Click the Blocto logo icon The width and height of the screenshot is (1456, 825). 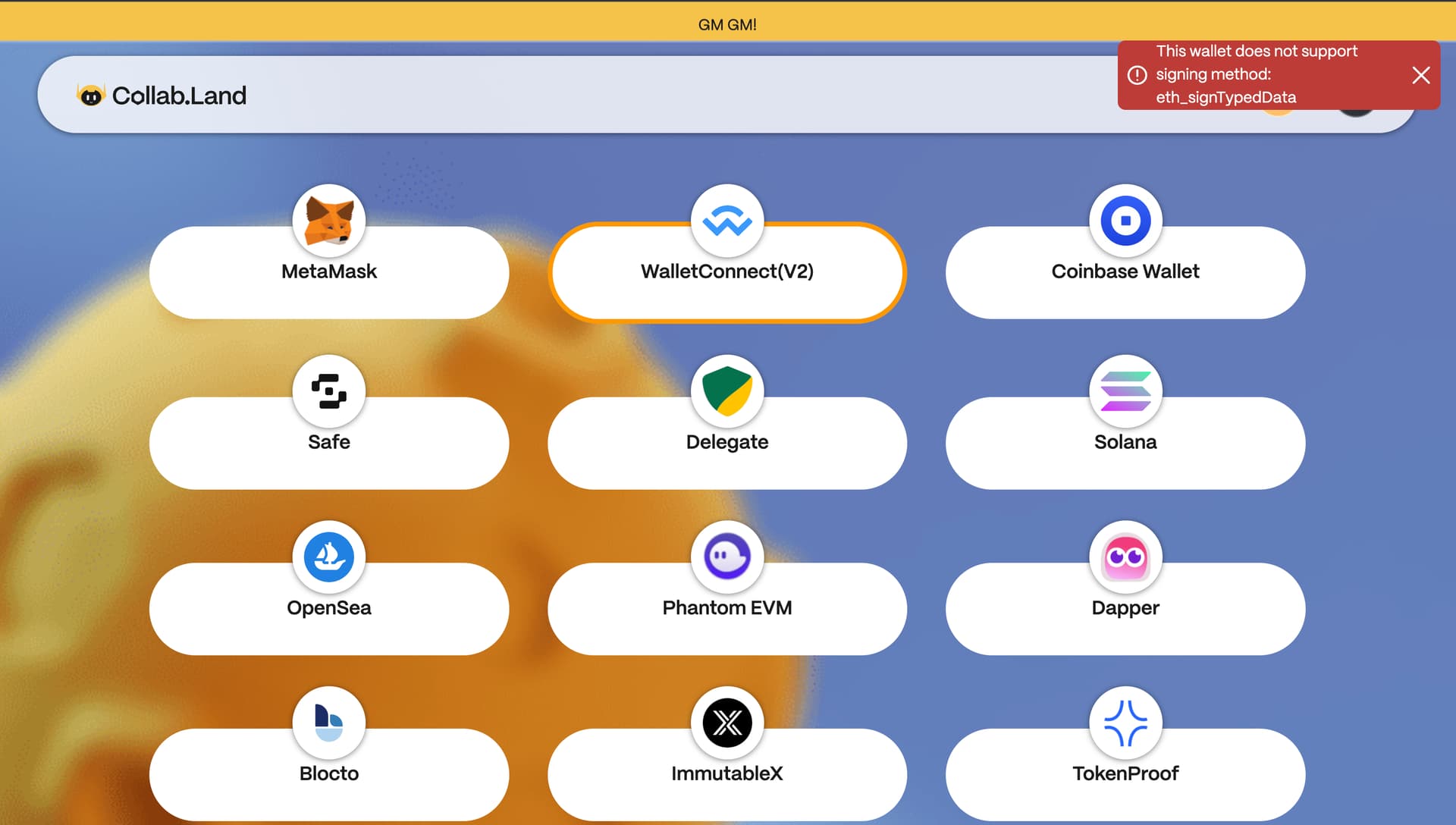[329, 723]
